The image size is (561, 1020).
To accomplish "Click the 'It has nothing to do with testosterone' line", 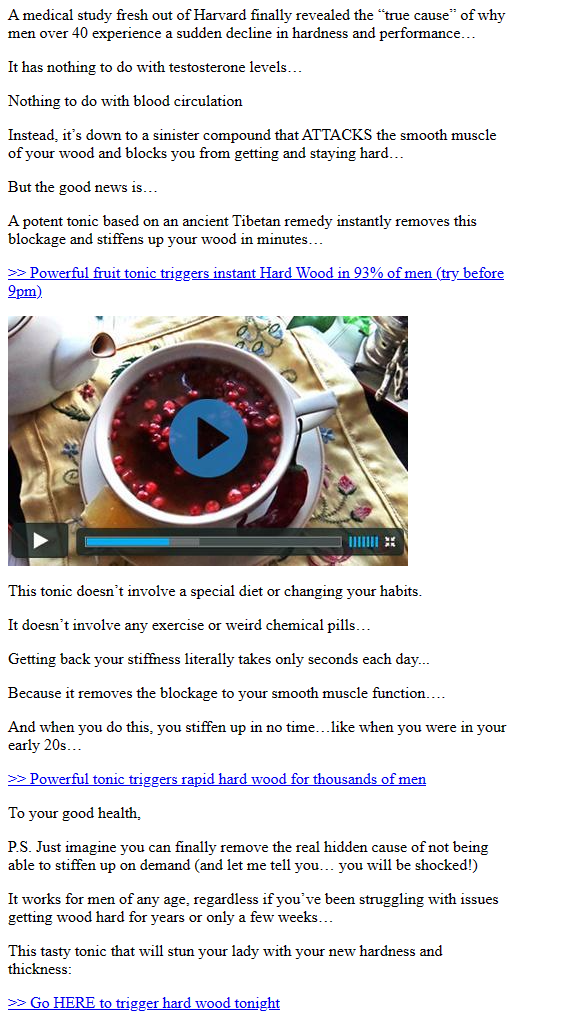I will click(x=155, y=67).
